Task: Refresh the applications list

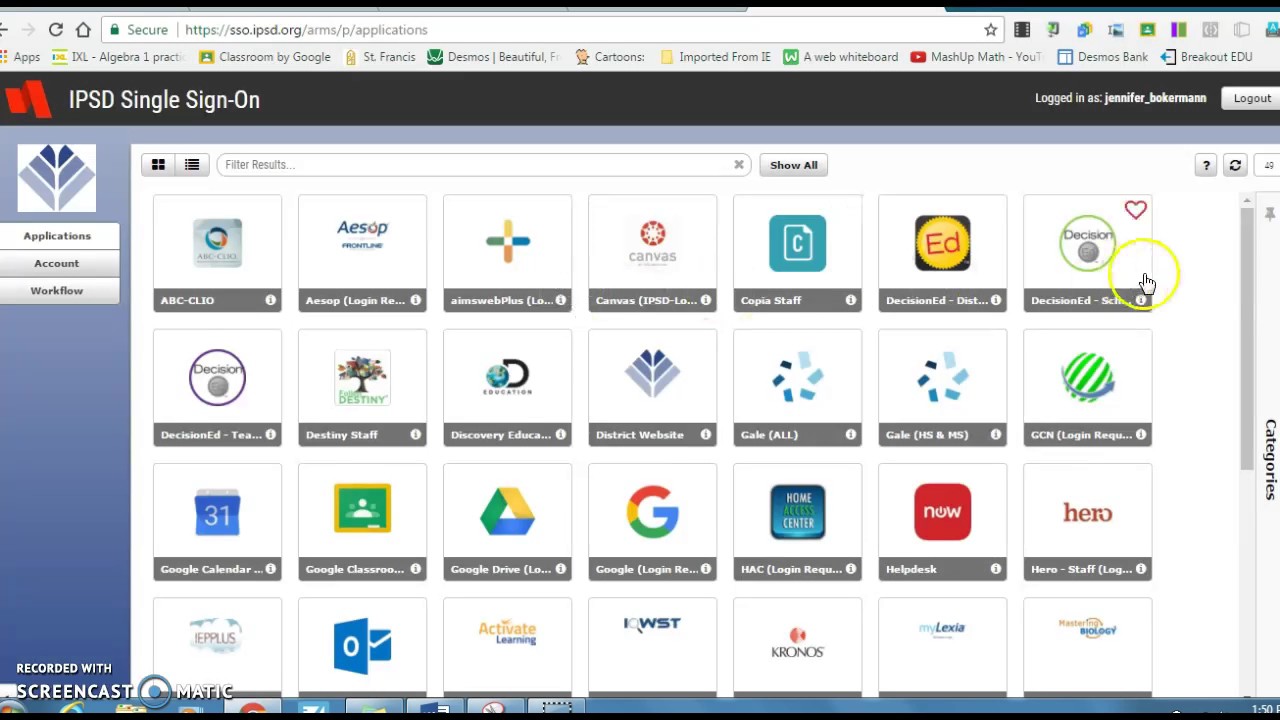Action: tap(1235, 166)
